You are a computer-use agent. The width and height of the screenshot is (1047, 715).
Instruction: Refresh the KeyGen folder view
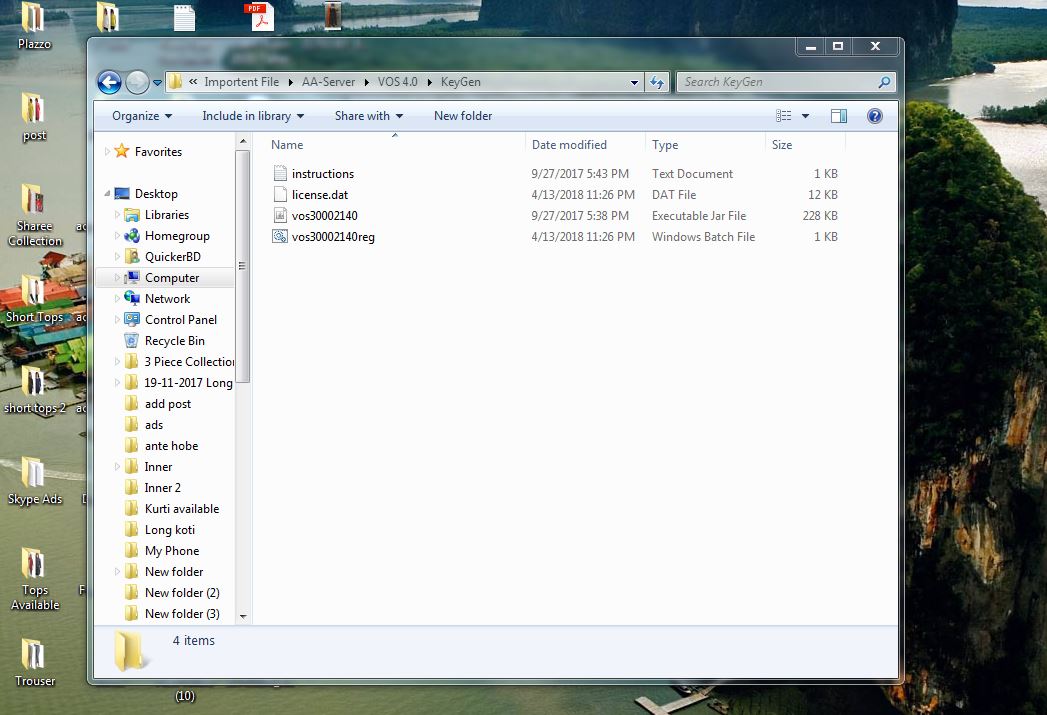pos(657,82)
